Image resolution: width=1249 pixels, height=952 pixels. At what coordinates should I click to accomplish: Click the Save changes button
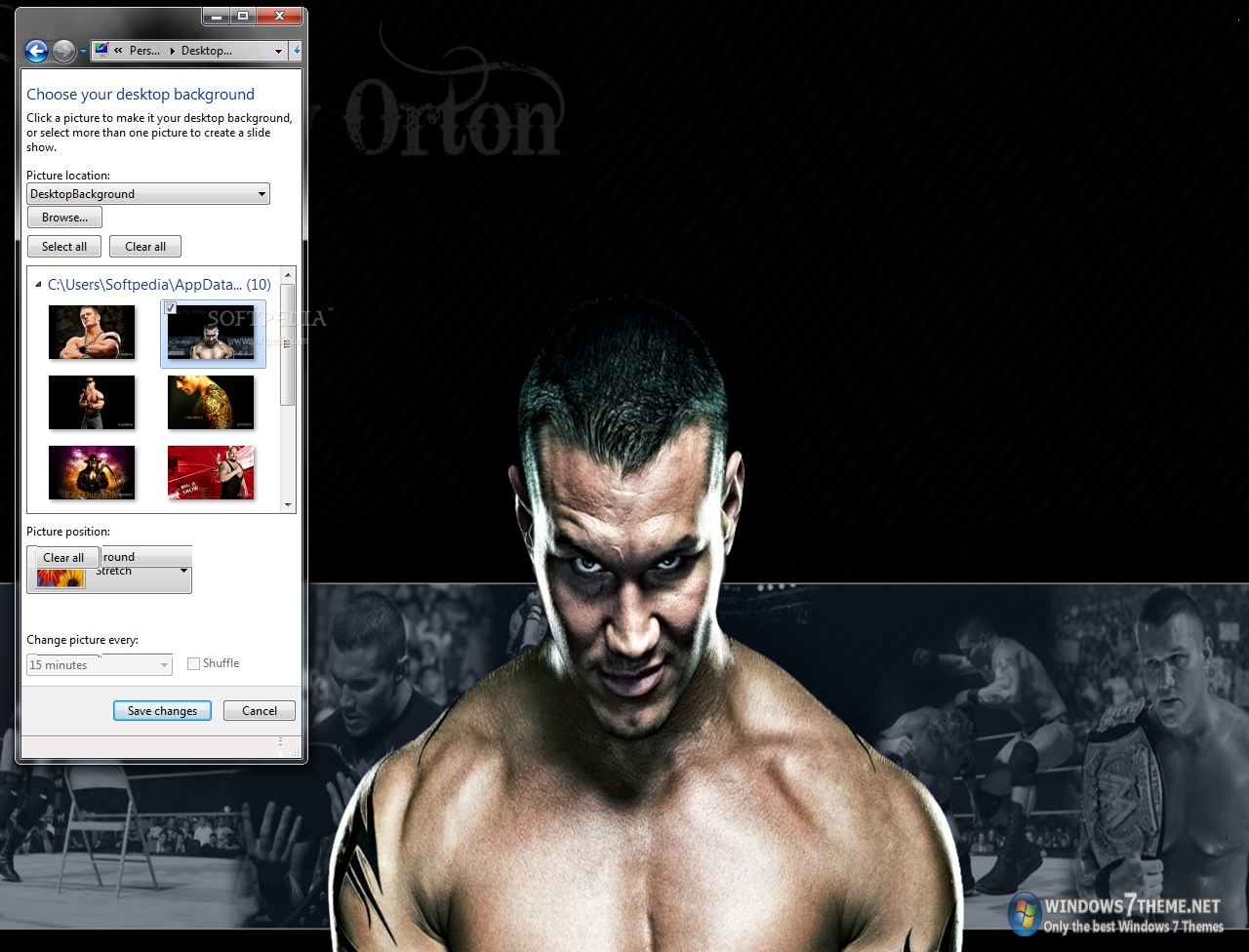(x=162, y=711)
